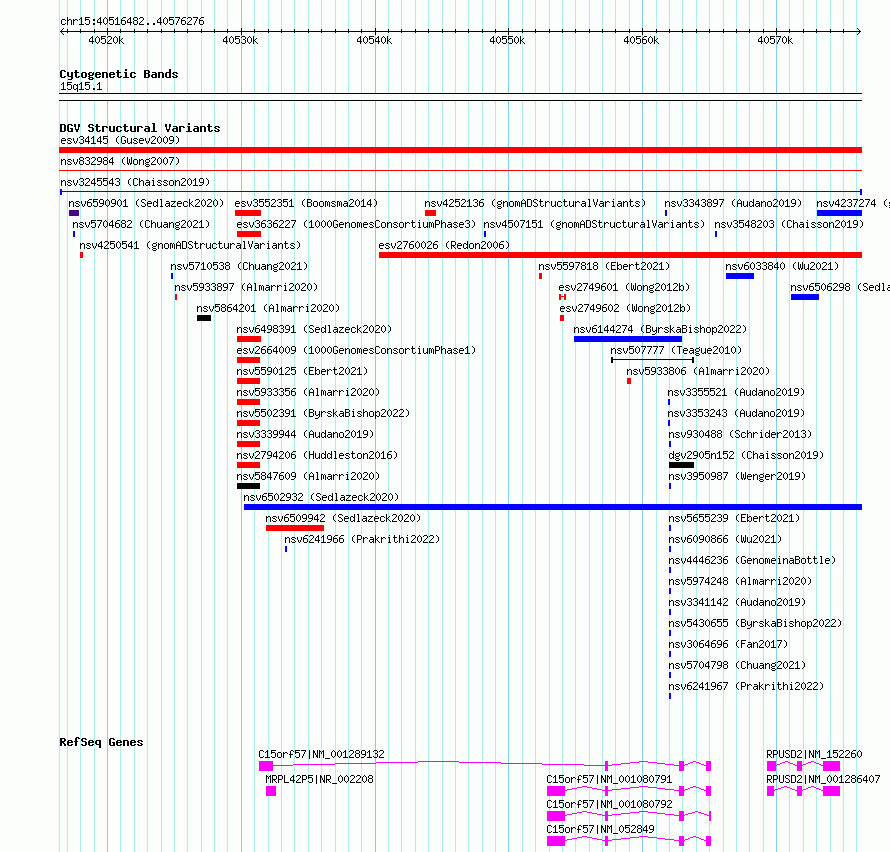
Task: Click the esv34145 (Gusev2009) red variant bar
Action: pos(460,150)
